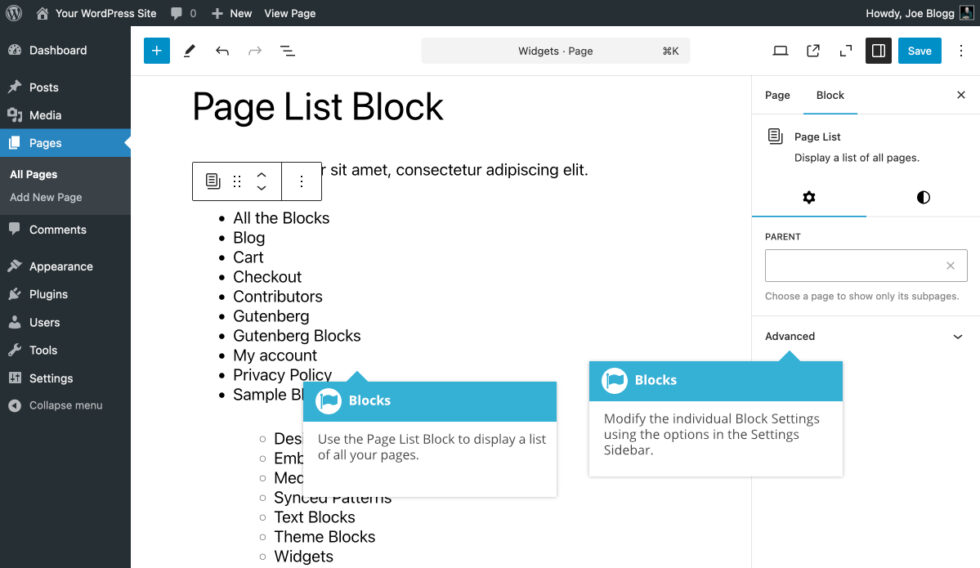The width and height of the screenshot is (980, 568).
Task: Click Gutenberg Blocks list item
Action: (x=297, y=336)
